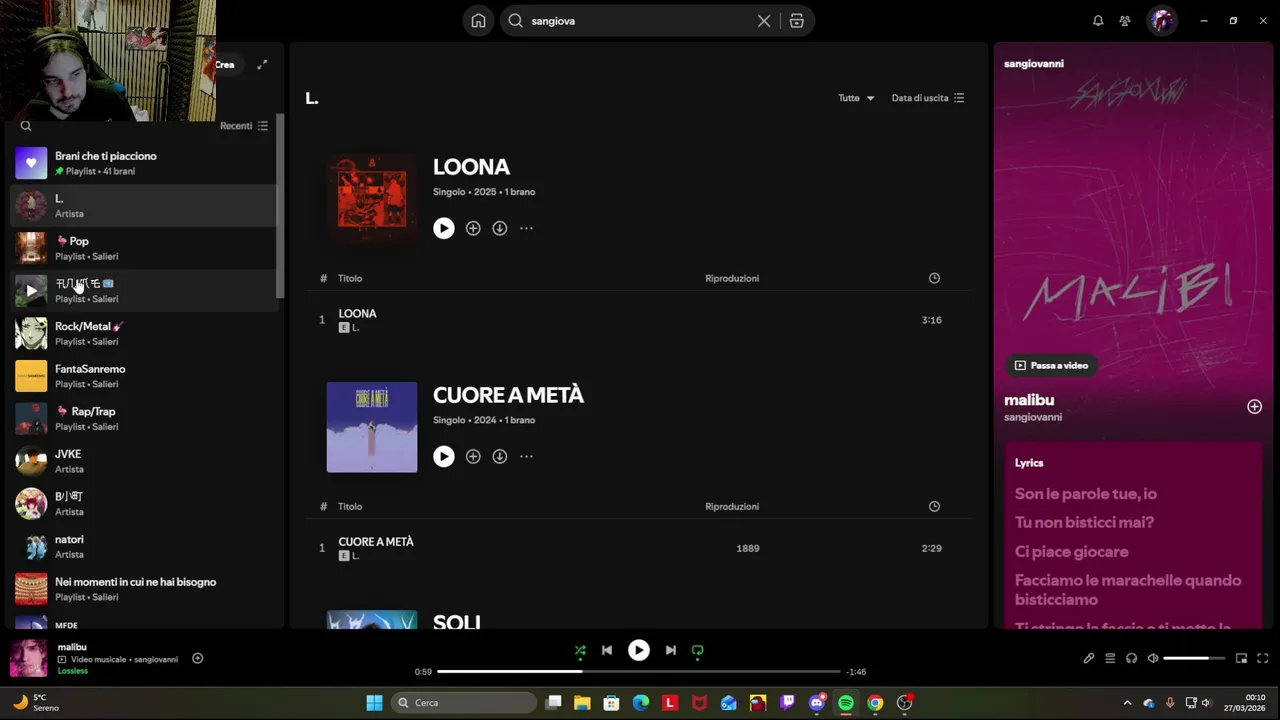
Task: Open the SOLI album title
Action: (457, 621)
